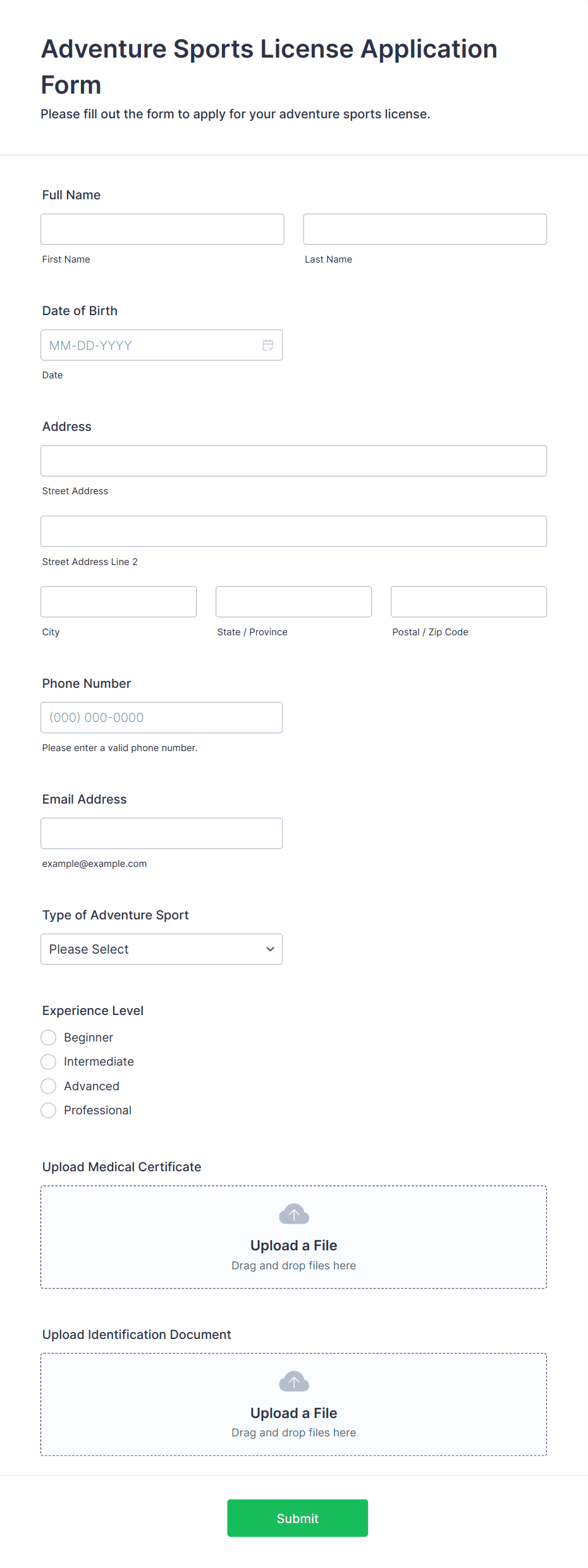The image size is (588, 1568).
Task: Focus the City input box
Action: pos(119,602)
